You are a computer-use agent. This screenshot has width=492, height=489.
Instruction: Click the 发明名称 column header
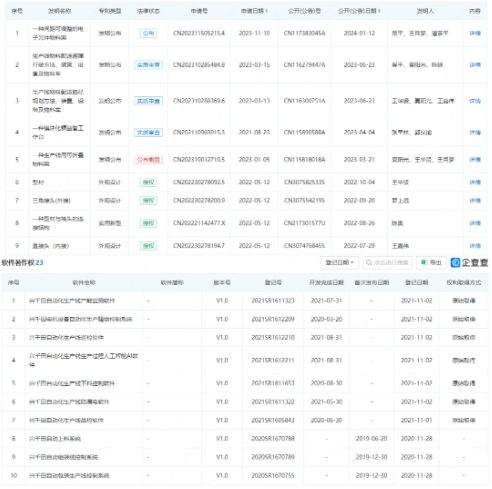point(59,11)
